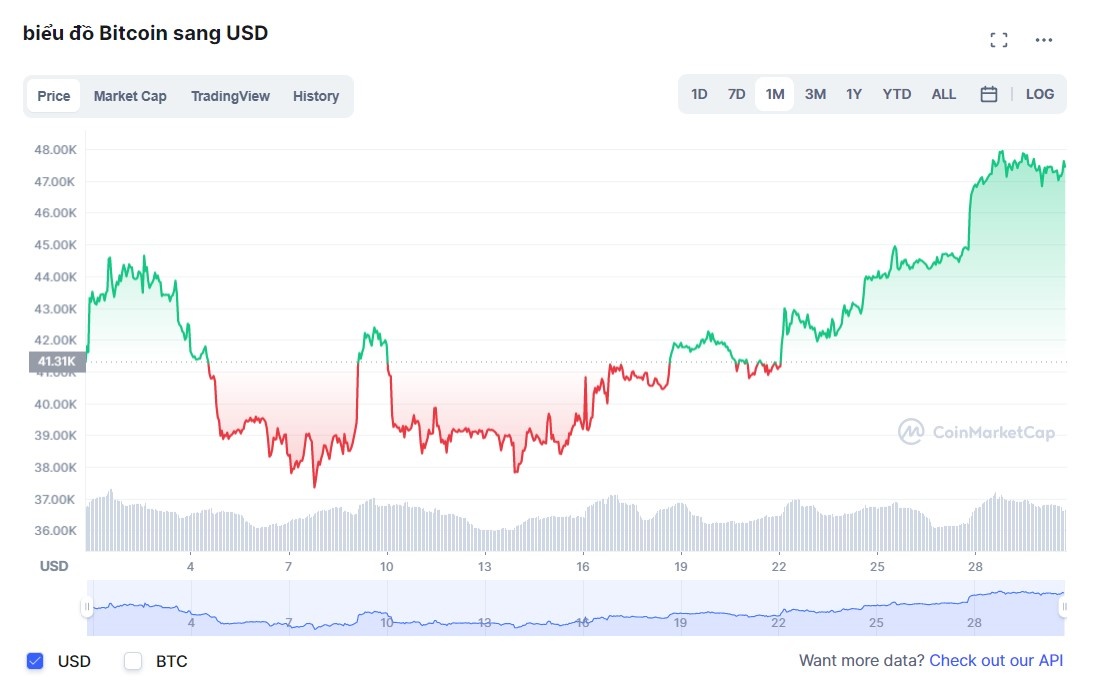Viewport: 1093px width, 685px height.
Task: Click the 1M range selector
Action: [775, 93]
